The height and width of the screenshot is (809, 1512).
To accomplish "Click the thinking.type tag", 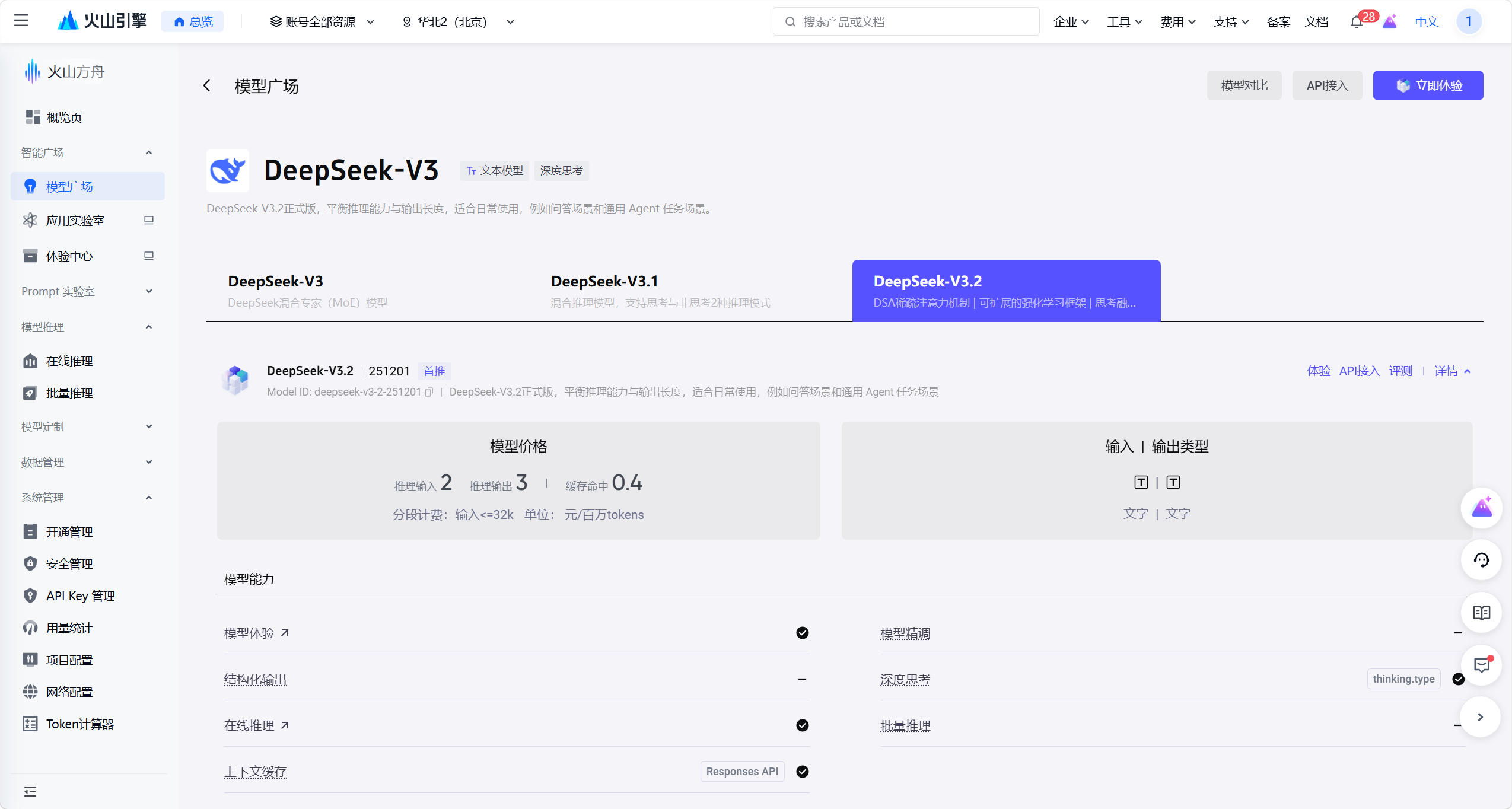I will [1403, 679].
